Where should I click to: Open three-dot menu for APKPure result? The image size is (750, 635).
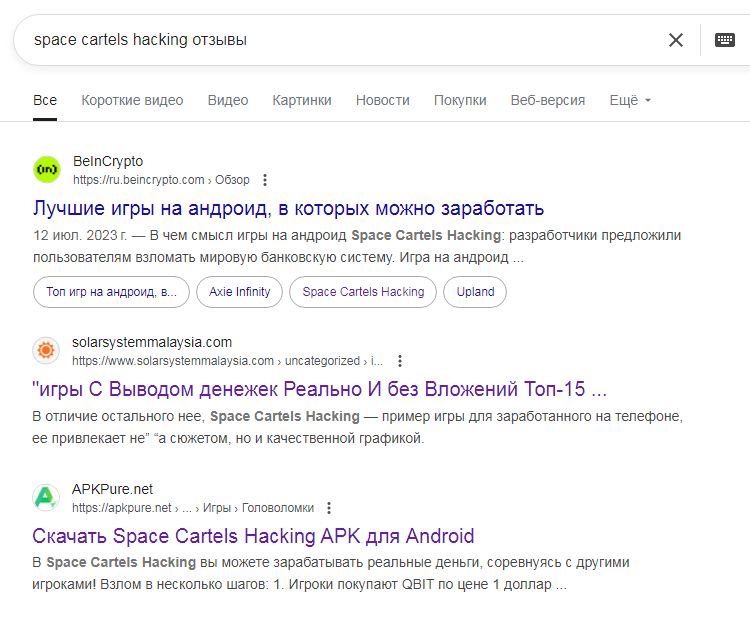click(329, 508)
